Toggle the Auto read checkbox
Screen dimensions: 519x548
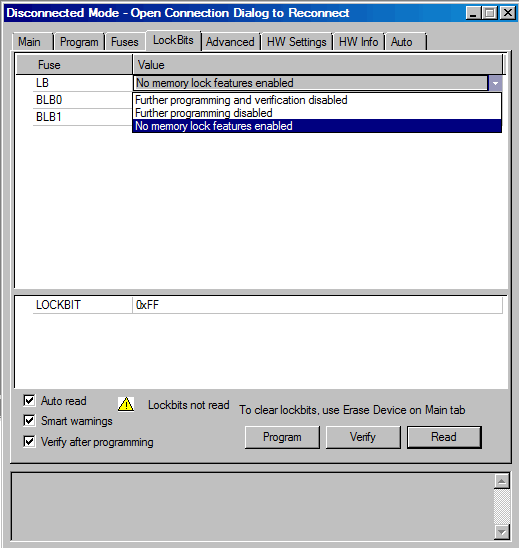pos(29,400)
